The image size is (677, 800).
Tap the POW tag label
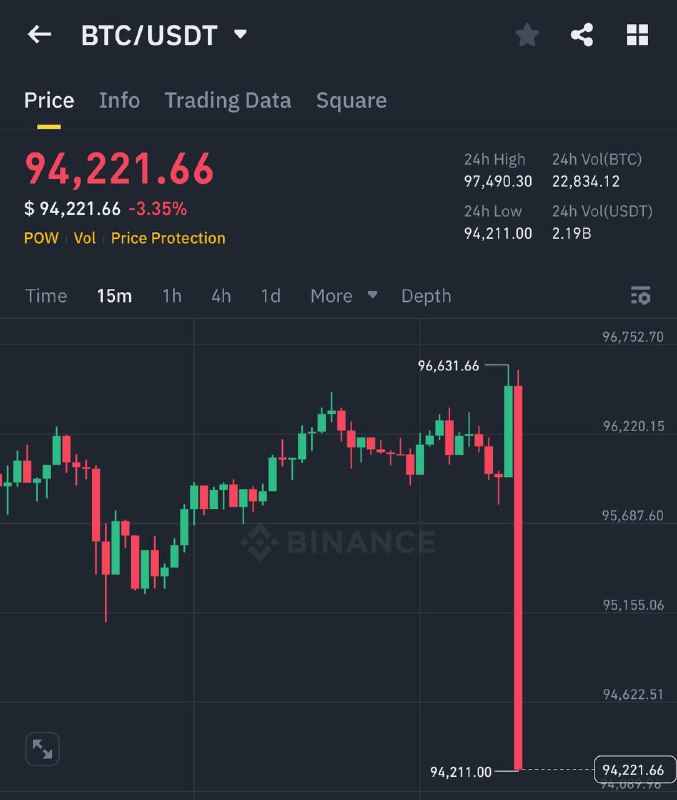tap(41, 238)
